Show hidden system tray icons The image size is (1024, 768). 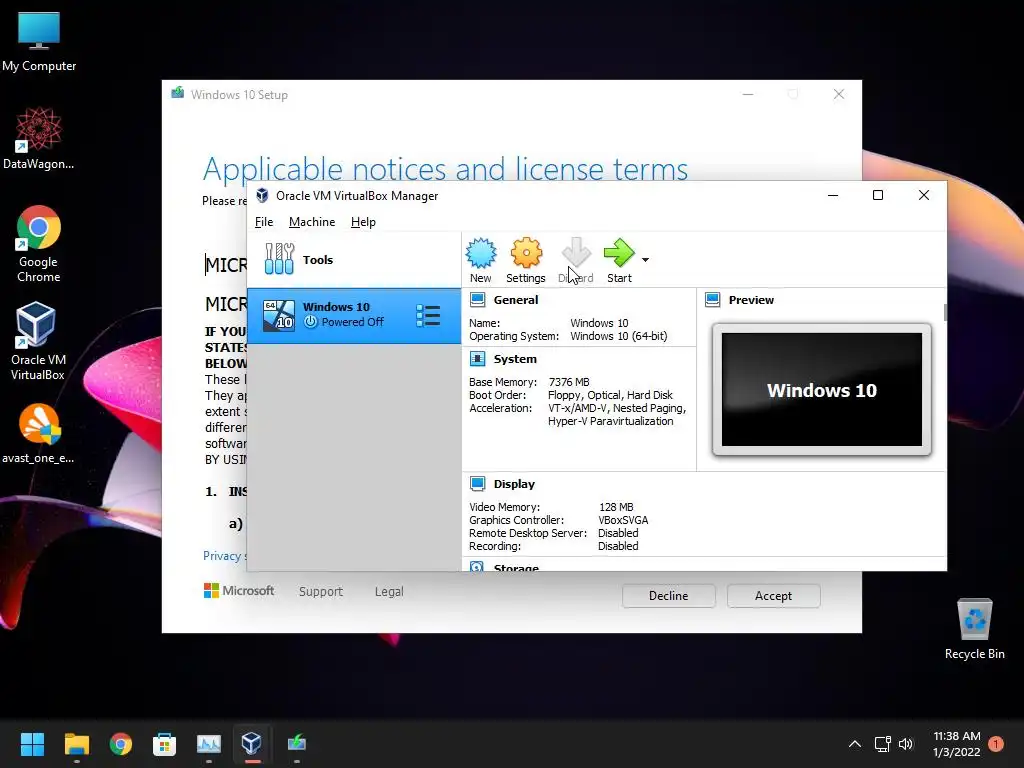854,744
